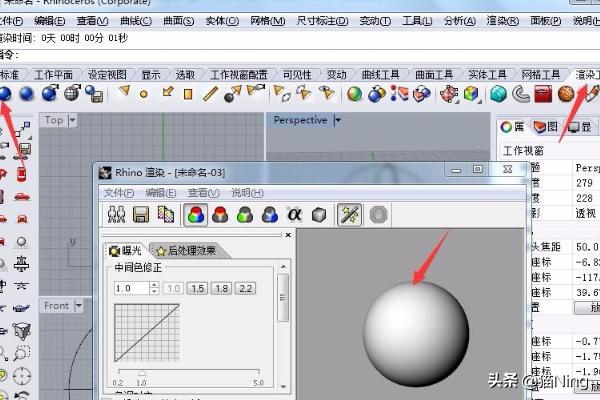Select the rectangular light tool
Viewport: 600px width, 400px height.
(188, 94)
